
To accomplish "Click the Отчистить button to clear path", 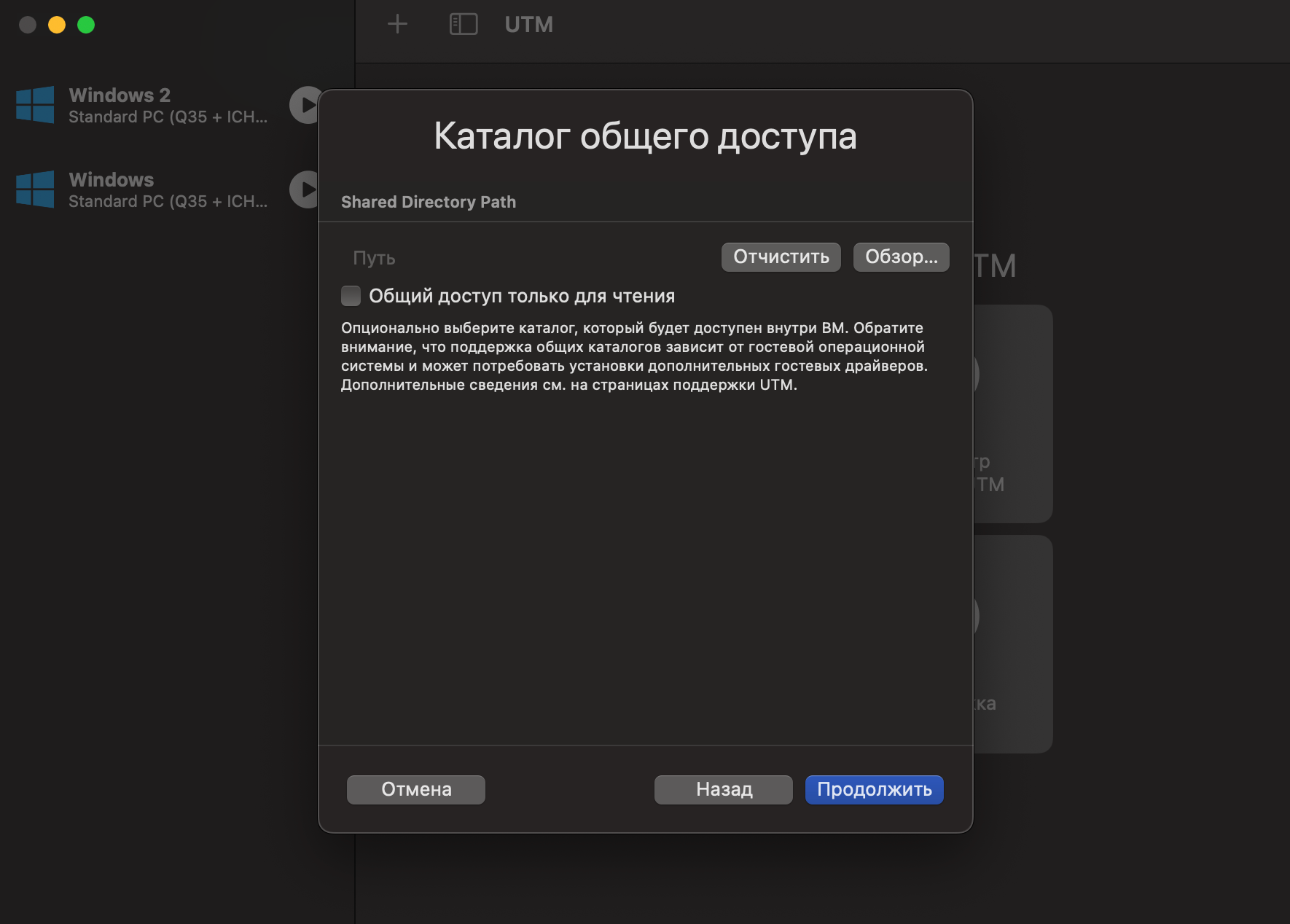I will tap(781, 257).
